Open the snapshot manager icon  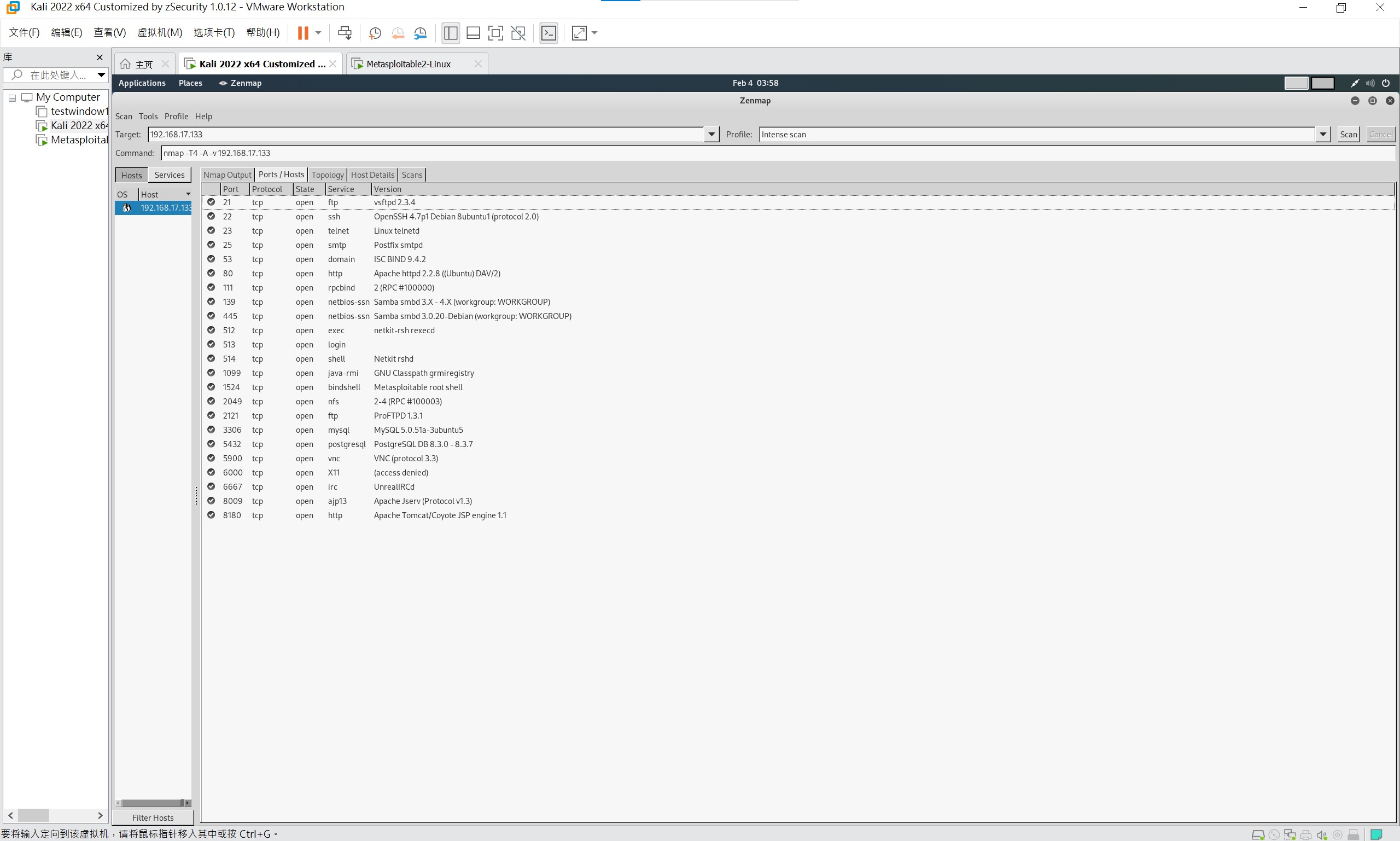pos(420,33)
